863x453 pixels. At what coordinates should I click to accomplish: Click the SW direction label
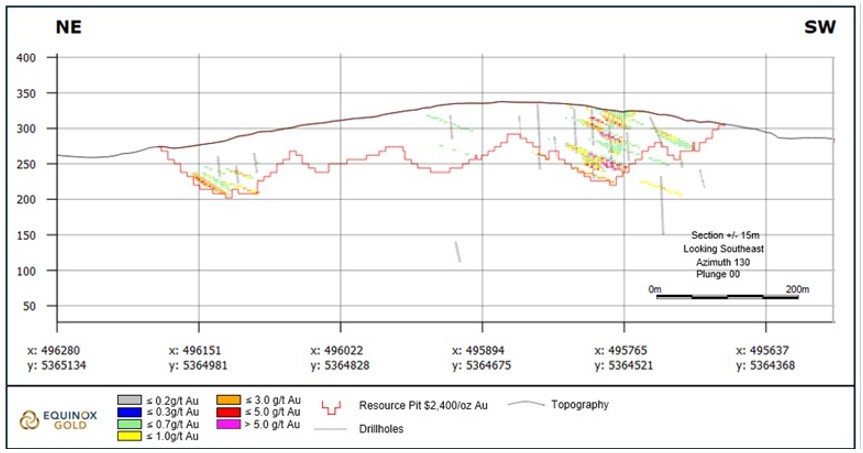point(820,28)
